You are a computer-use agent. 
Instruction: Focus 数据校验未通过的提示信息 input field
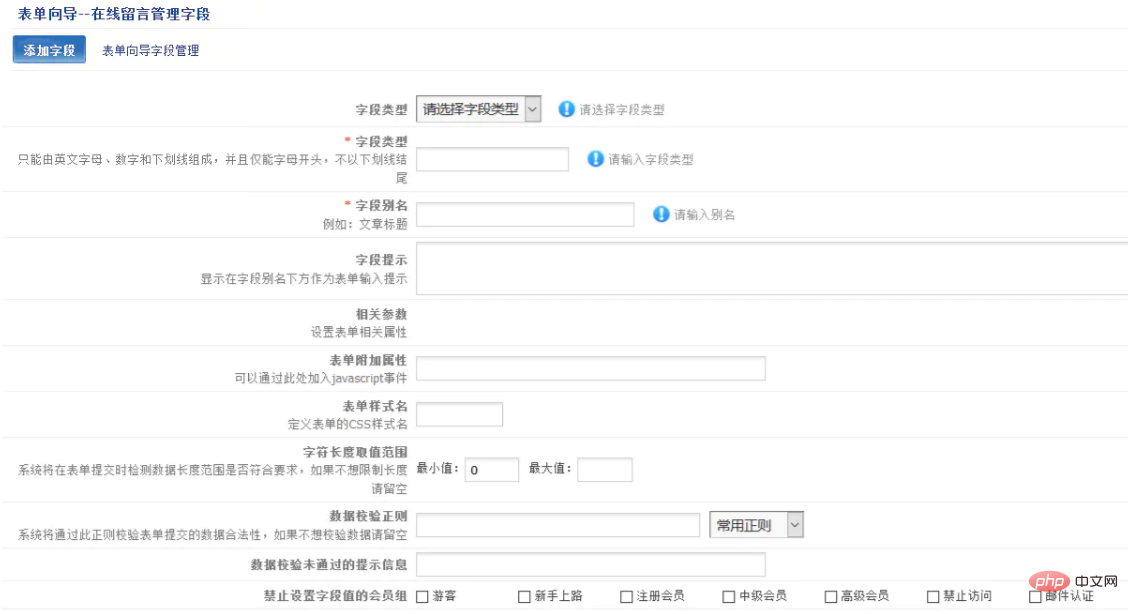(x=591, y=564)
